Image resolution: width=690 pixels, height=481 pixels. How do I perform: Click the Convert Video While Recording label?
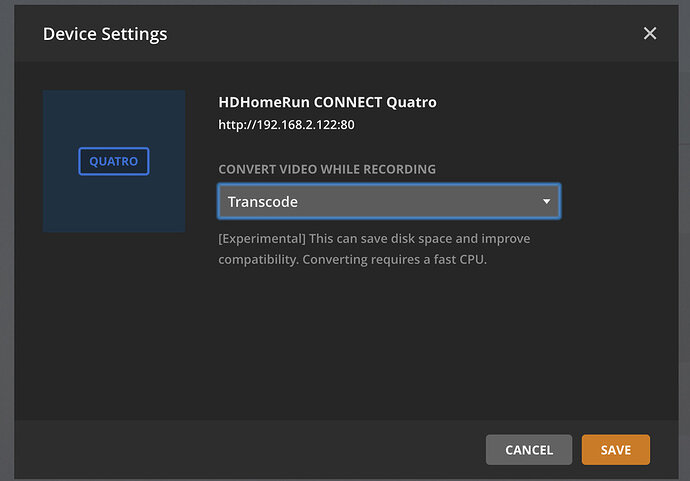(x=327, y=169)
